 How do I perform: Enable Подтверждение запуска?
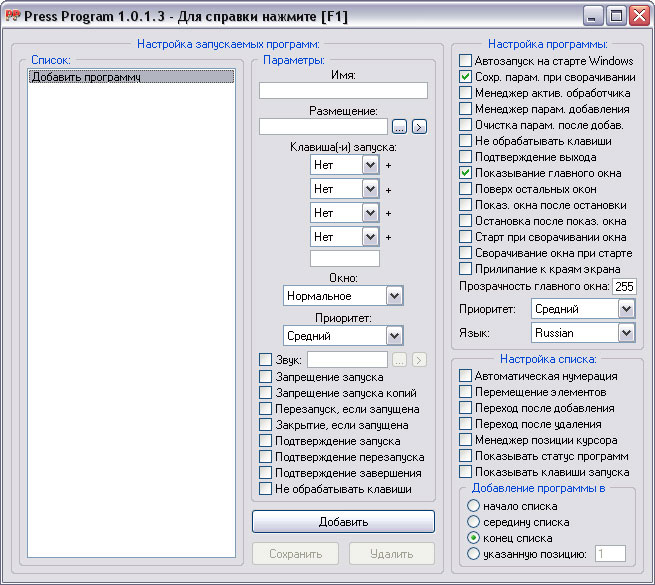[x=265, y=440]
